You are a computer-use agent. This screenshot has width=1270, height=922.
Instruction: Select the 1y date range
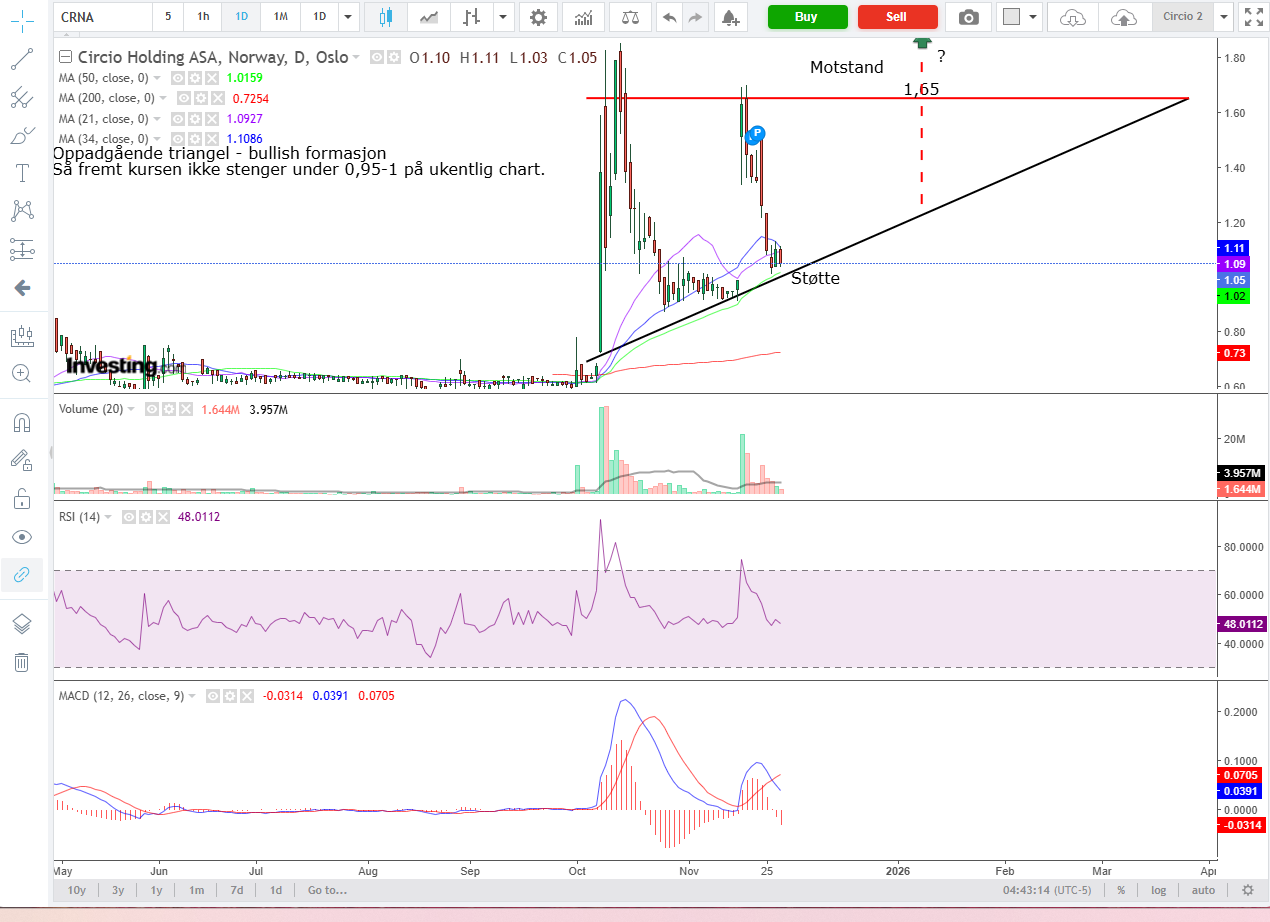[156, 890]
